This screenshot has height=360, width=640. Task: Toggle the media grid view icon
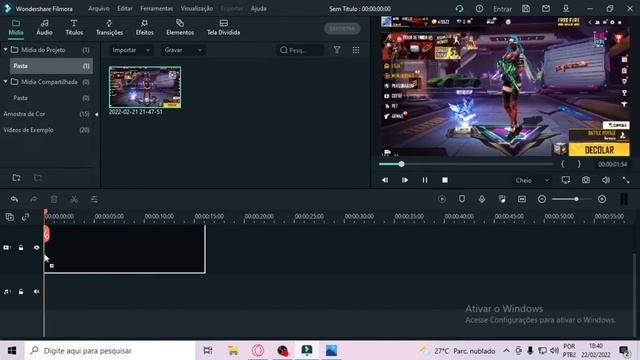click(x=356, y=50)
